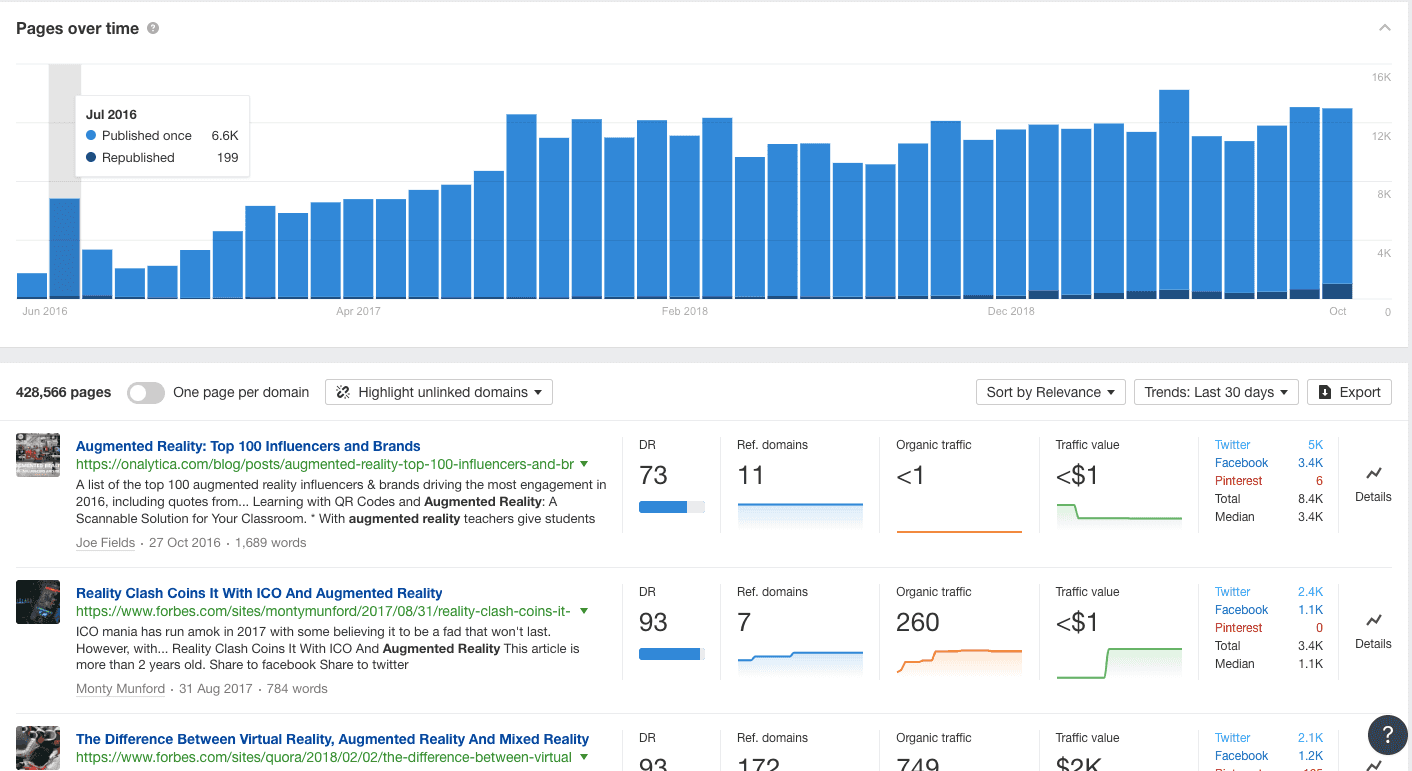Screen dimensions: 1412x771
Task: Click thumbnail of Top 100 Influencers article
Action: tap(38, 455)
